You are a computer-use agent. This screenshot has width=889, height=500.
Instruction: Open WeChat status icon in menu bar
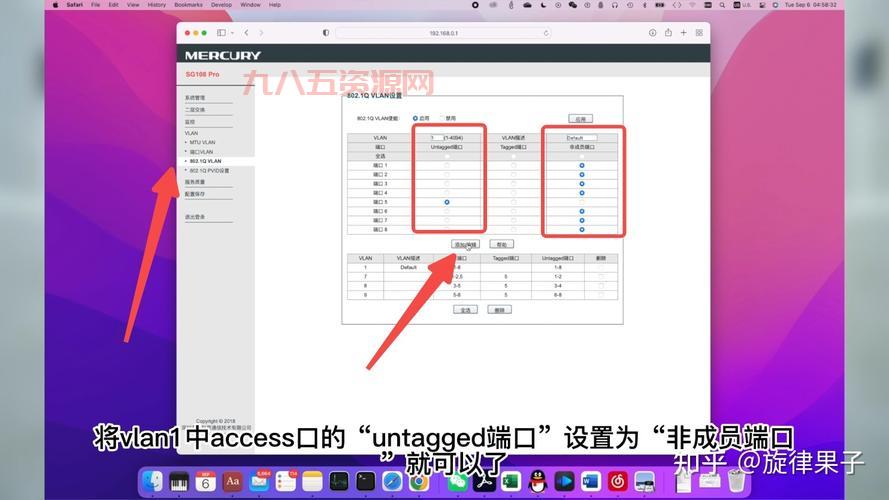tap(573, 5)
